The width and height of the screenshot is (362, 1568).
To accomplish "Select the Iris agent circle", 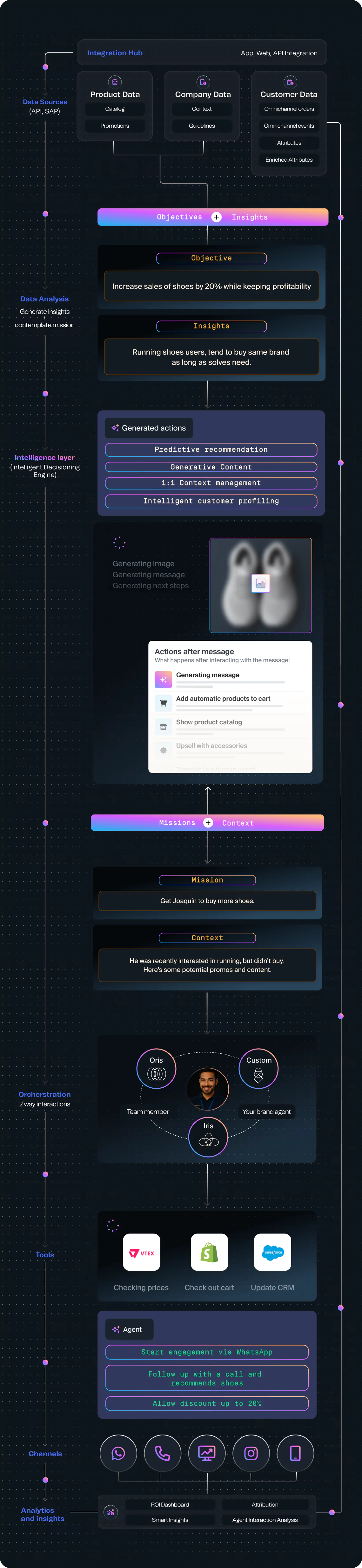I will pyautogui.click(x=208, y=1136).
